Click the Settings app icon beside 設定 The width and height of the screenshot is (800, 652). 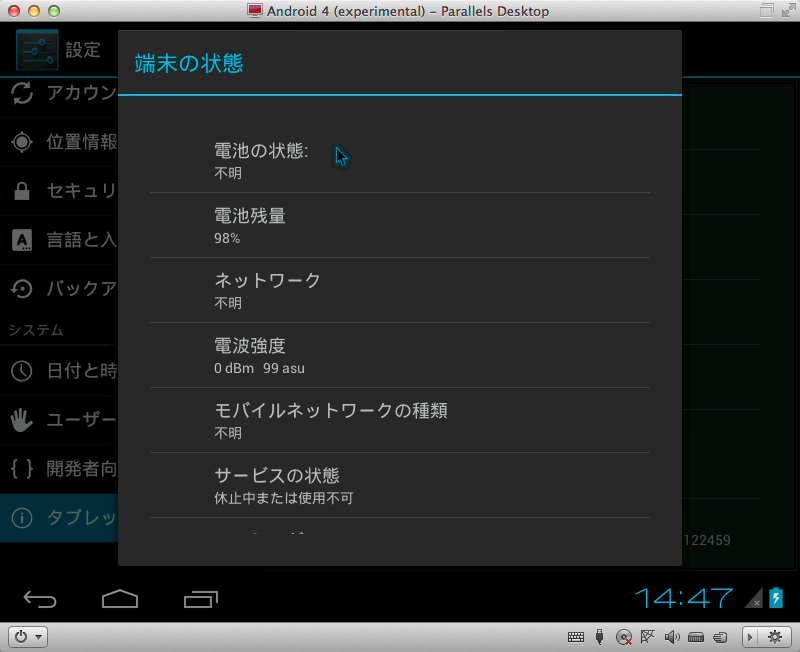[x=37, y=49]
